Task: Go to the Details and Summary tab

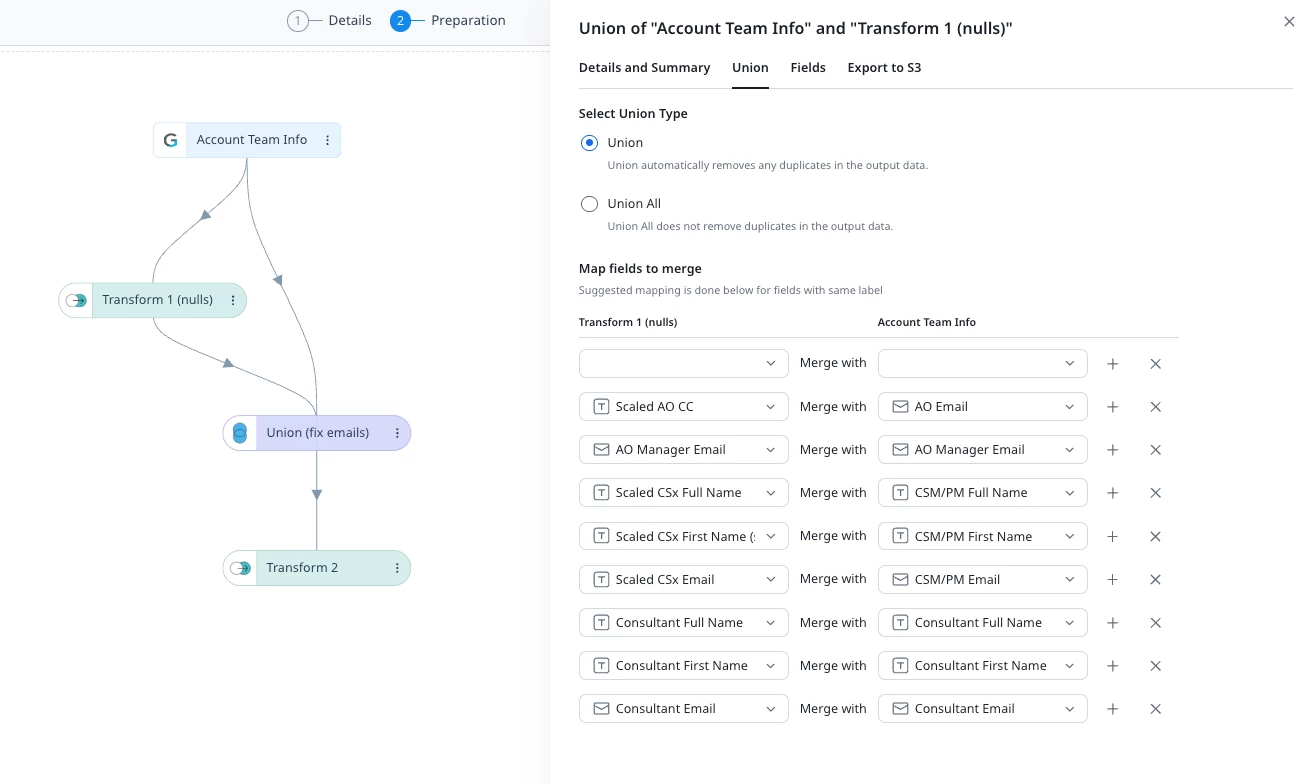Action: (x=644, y=68)
